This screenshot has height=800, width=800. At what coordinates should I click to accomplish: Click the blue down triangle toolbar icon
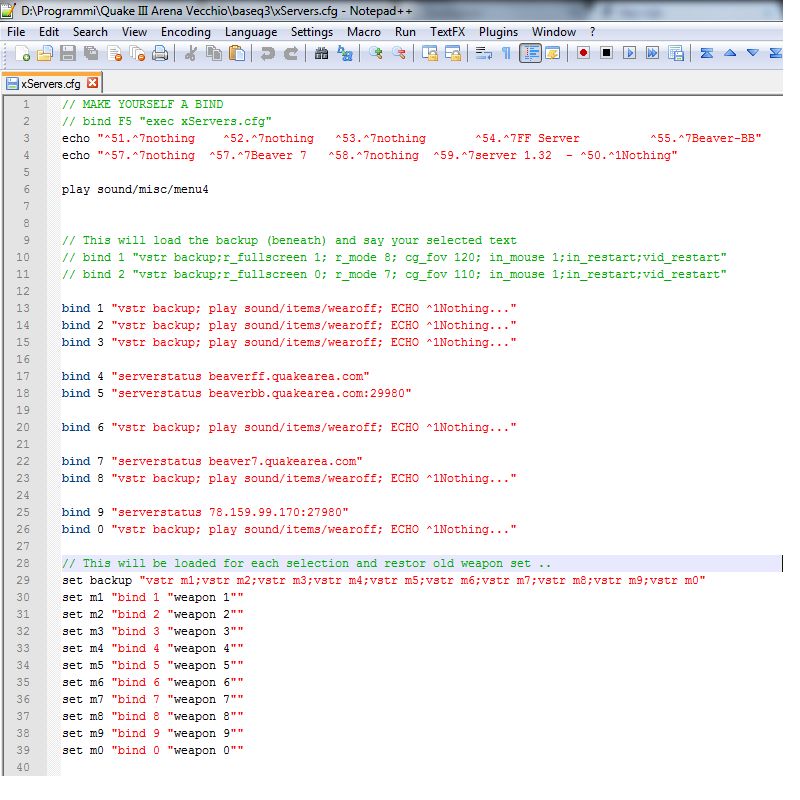pyautogui.click(x=753, y=53)
